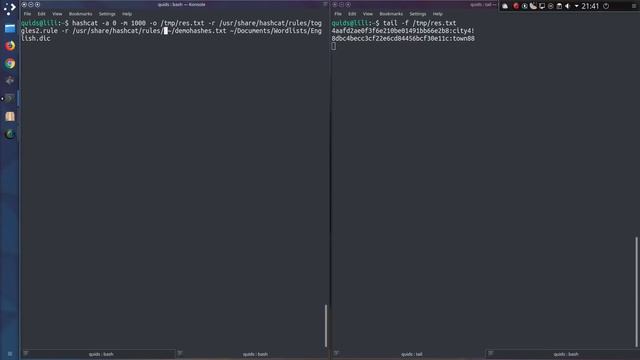The width and height of the screenshot is (640, 360).
Task: Click the cracked hash line ending 'town88'
Action: point(403,39)
